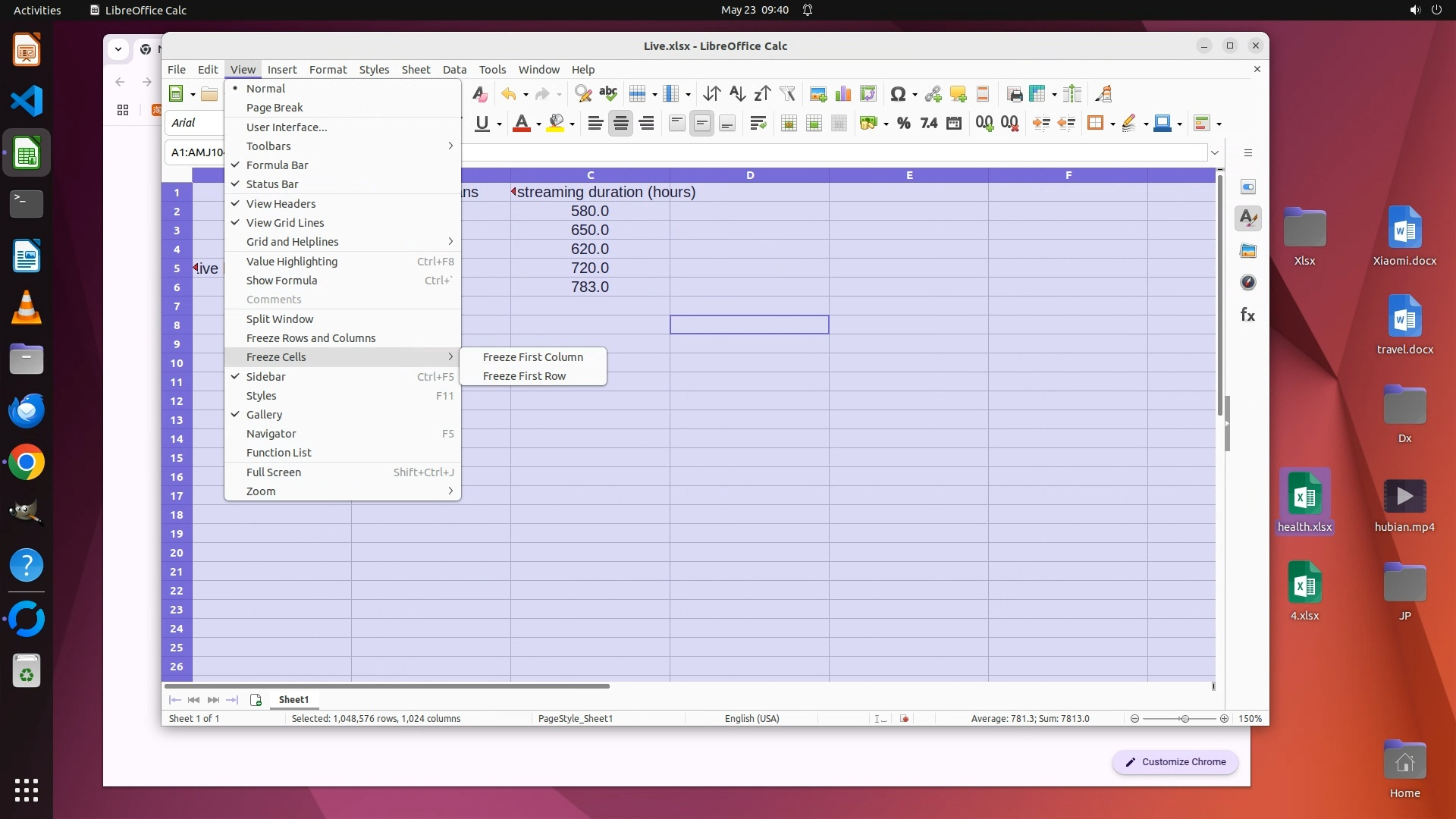Click the Insert Chart toolbar icon
This screenshot has width=1456, height=819.
tap(843, 94)
